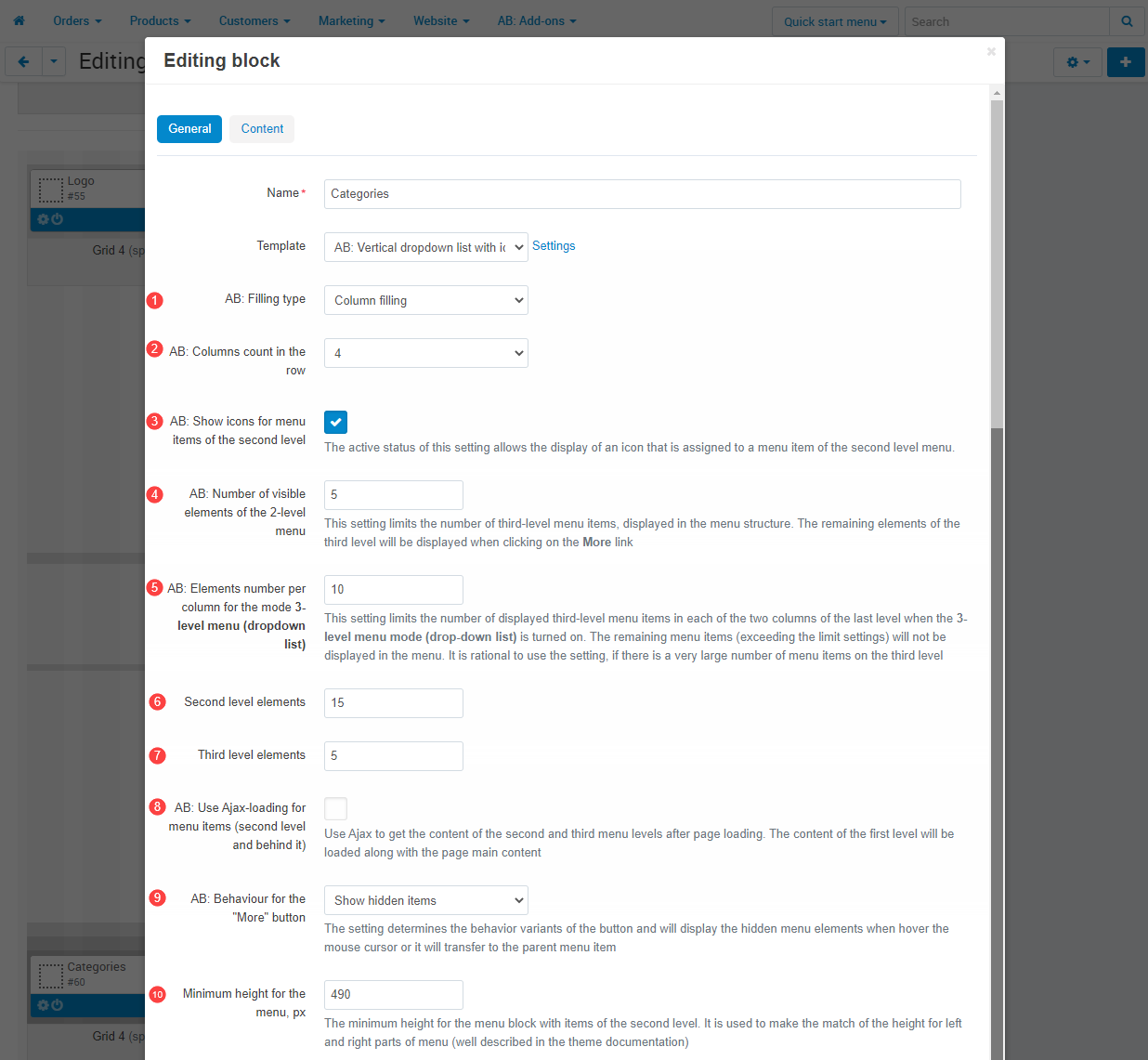Click the top Search input box
The image size is (1148, 1060).
pos(1007,21)
